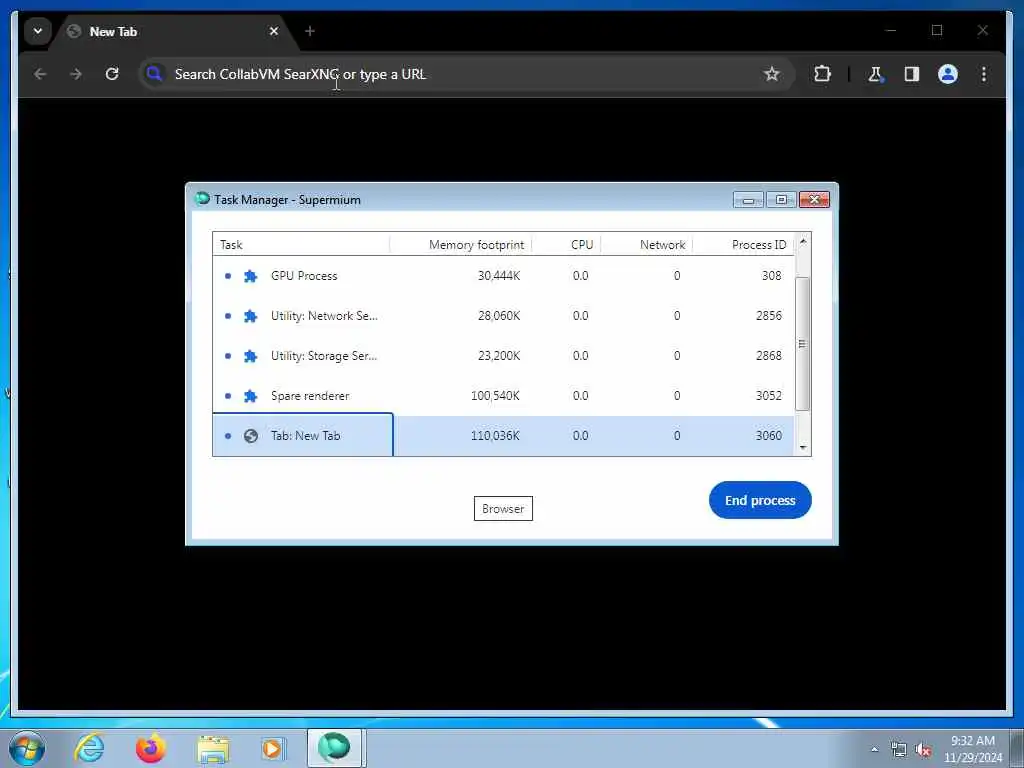
Task: Open the profile avatar menu
Action: point(948,74)
